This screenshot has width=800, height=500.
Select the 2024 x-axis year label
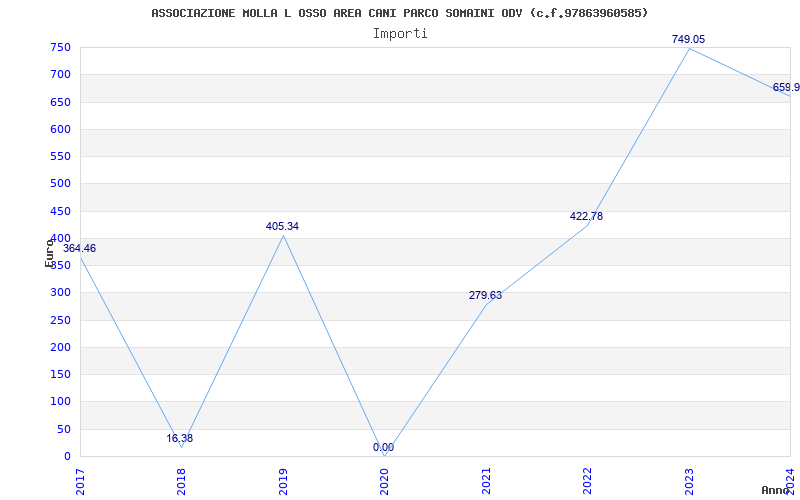point(790,481)
